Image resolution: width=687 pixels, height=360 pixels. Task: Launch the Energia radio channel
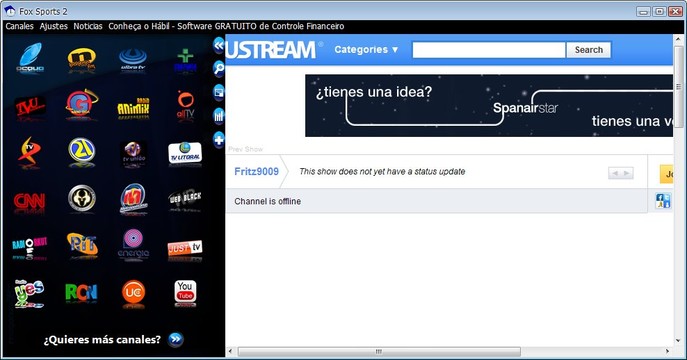pyautogui.click(x=133, y=245)
